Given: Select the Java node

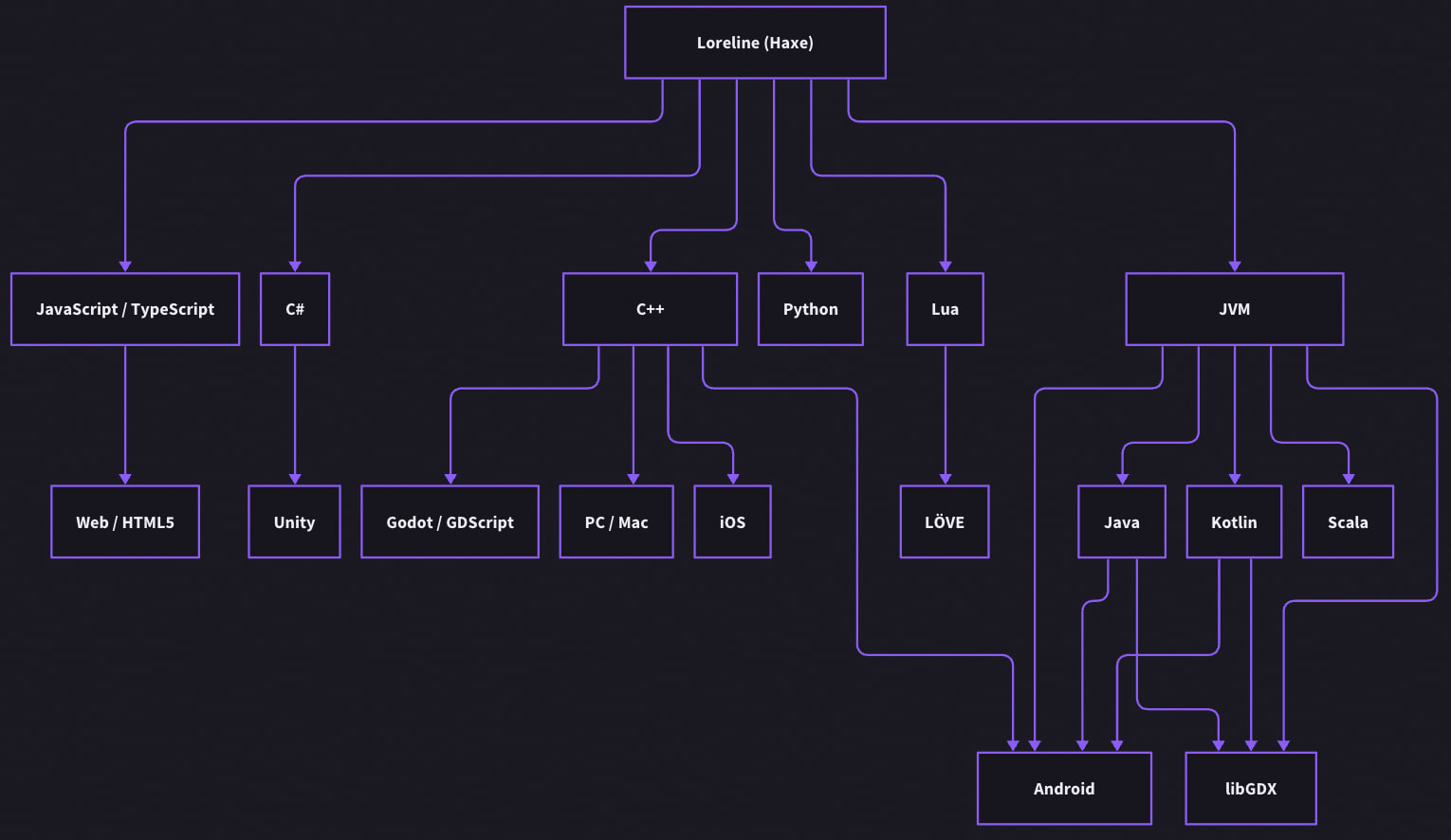Looking at the screenshot, I should (1122, 522).
